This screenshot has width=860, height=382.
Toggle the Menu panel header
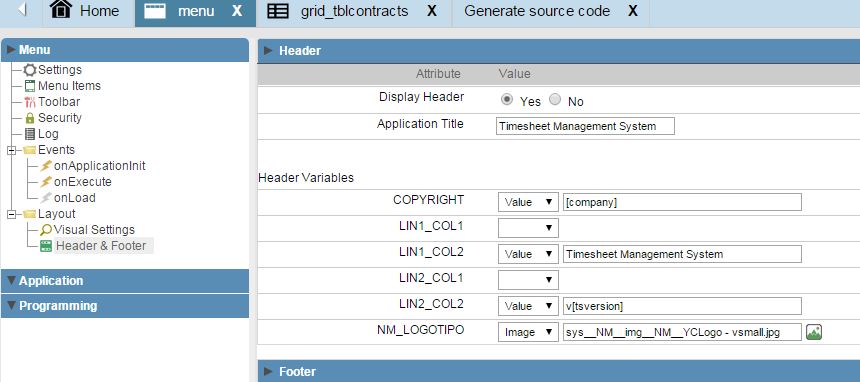click(x=125, y=50)
